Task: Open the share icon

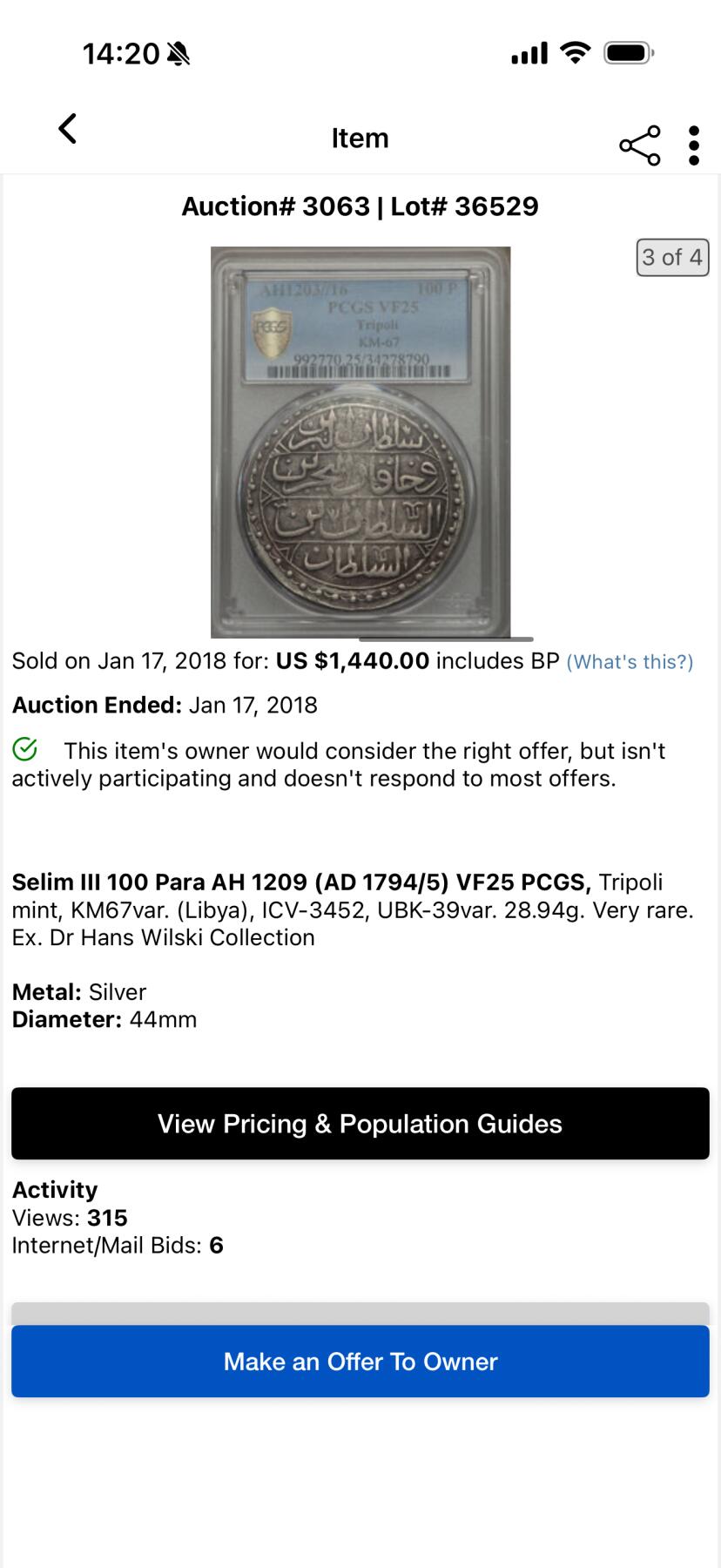Action: click(x=640, y=145)
